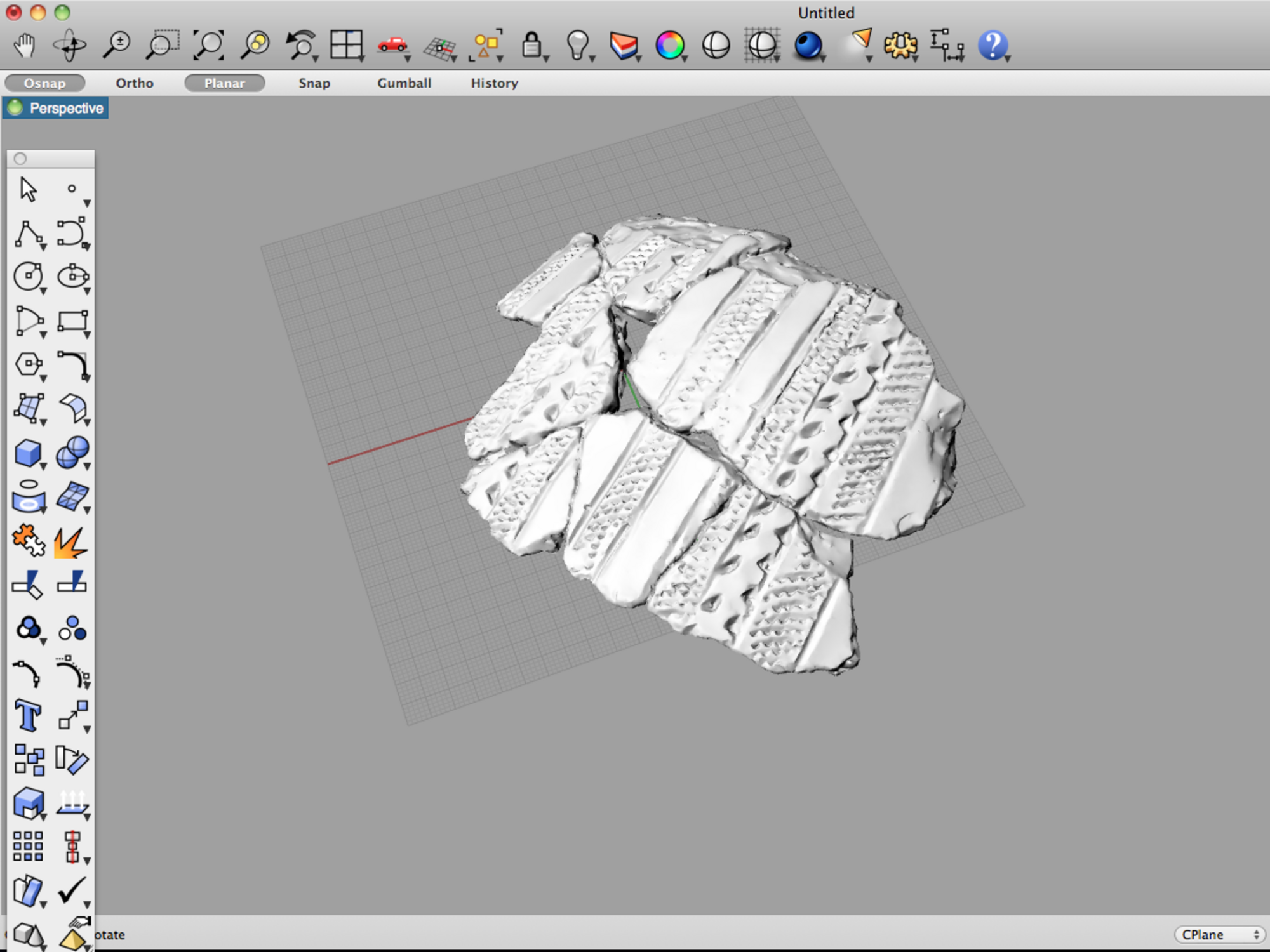This screenshot has width=1270, height=952.
Task: Toggle Osnap off
Action: point(44,83)
